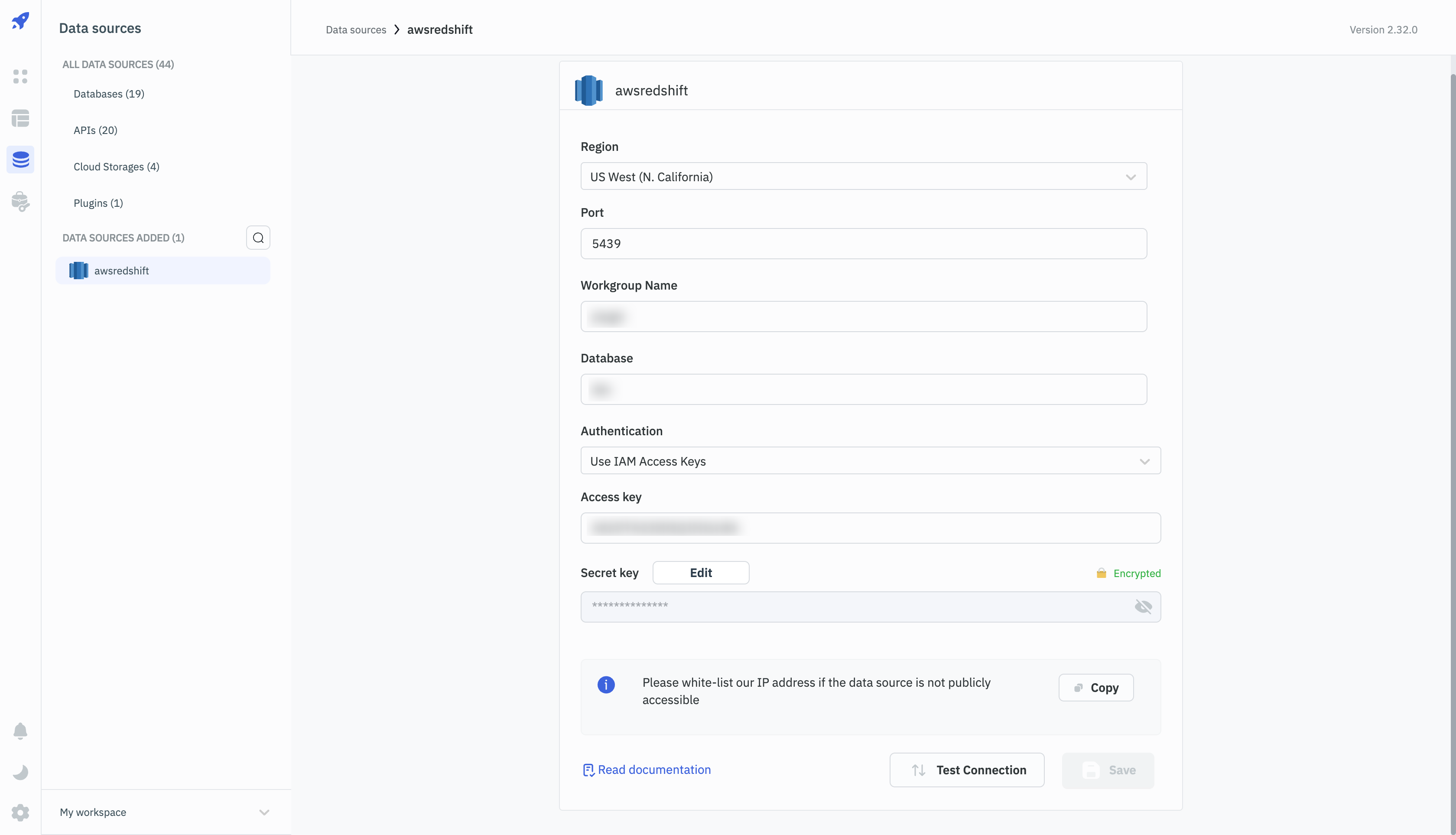Click the Cloud Storages category icon
This screenshot has height=835, width=1456.
tap(116, 167)
